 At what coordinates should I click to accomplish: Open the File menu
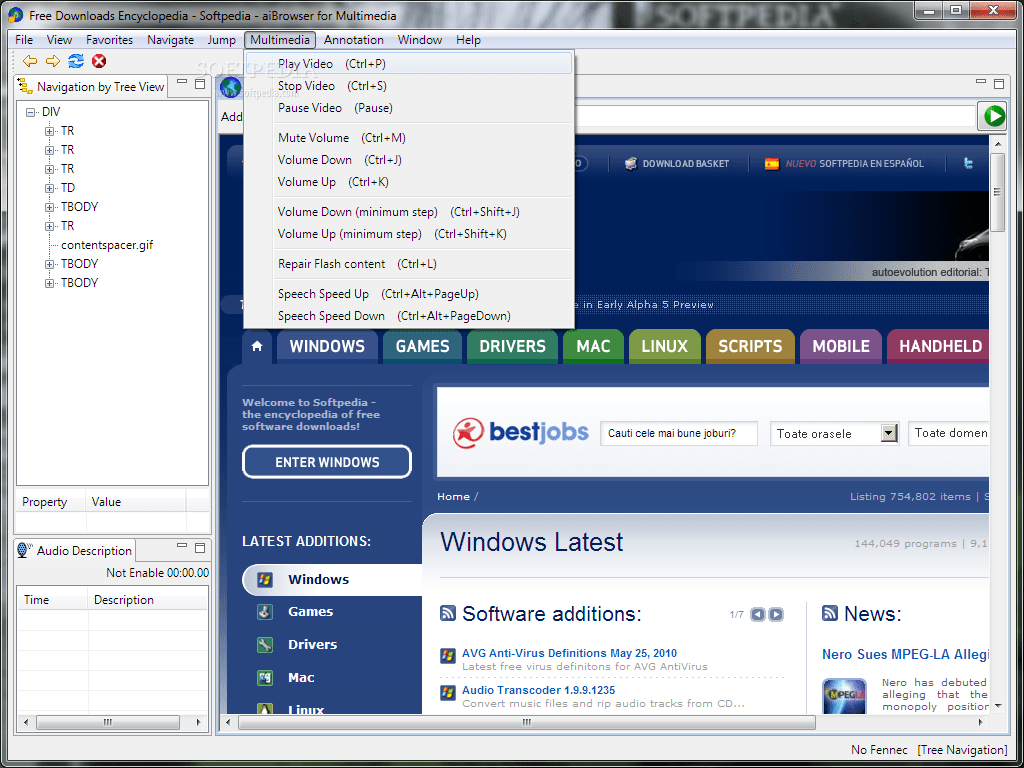coord(24,40)
